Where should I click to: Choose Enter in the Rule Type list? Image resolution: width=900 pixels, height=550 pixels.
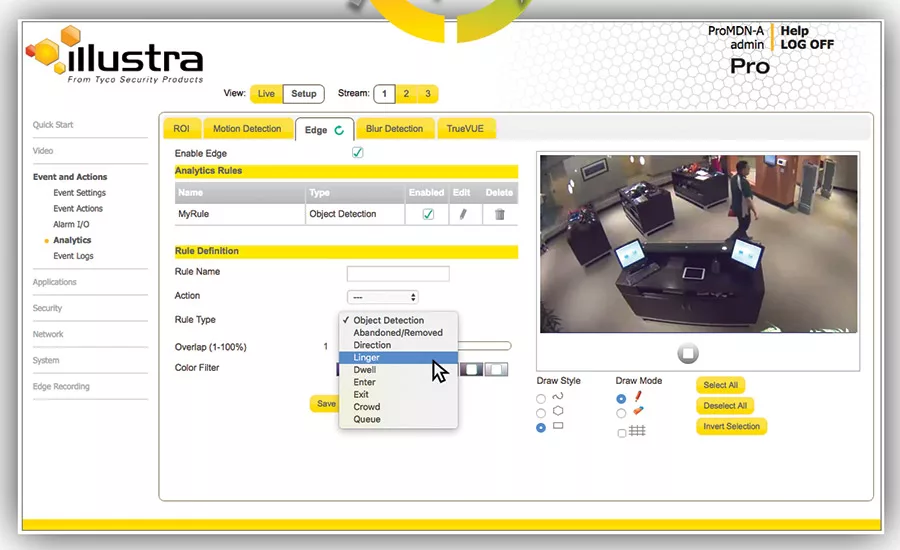pyautogui.click(x=398, y=382)
